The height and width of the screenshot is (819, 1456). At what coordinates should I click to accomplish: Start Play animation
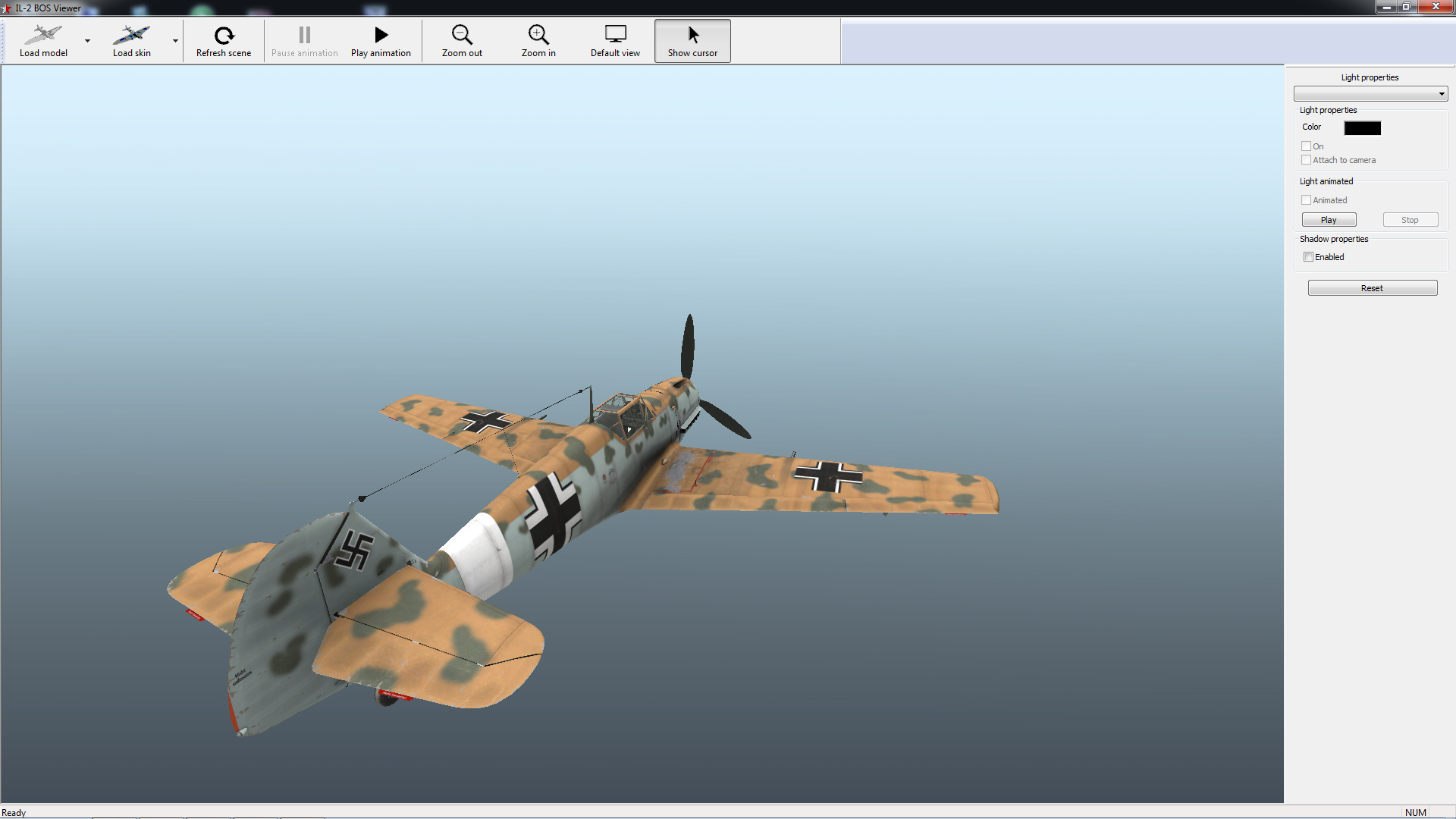pos(381,41)
